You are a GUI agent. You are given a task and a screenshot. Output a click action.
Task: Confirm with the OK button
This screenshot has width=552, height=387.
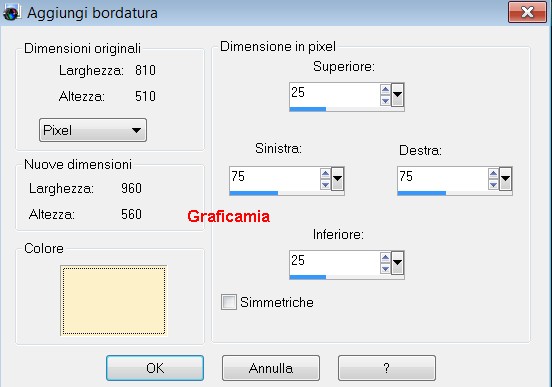[x=155, y=368]
